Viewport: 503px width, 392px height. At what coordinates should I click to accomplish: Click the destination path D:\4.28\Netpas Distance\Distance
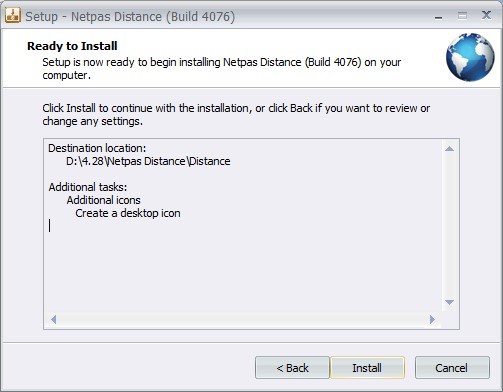click(148, 161)
